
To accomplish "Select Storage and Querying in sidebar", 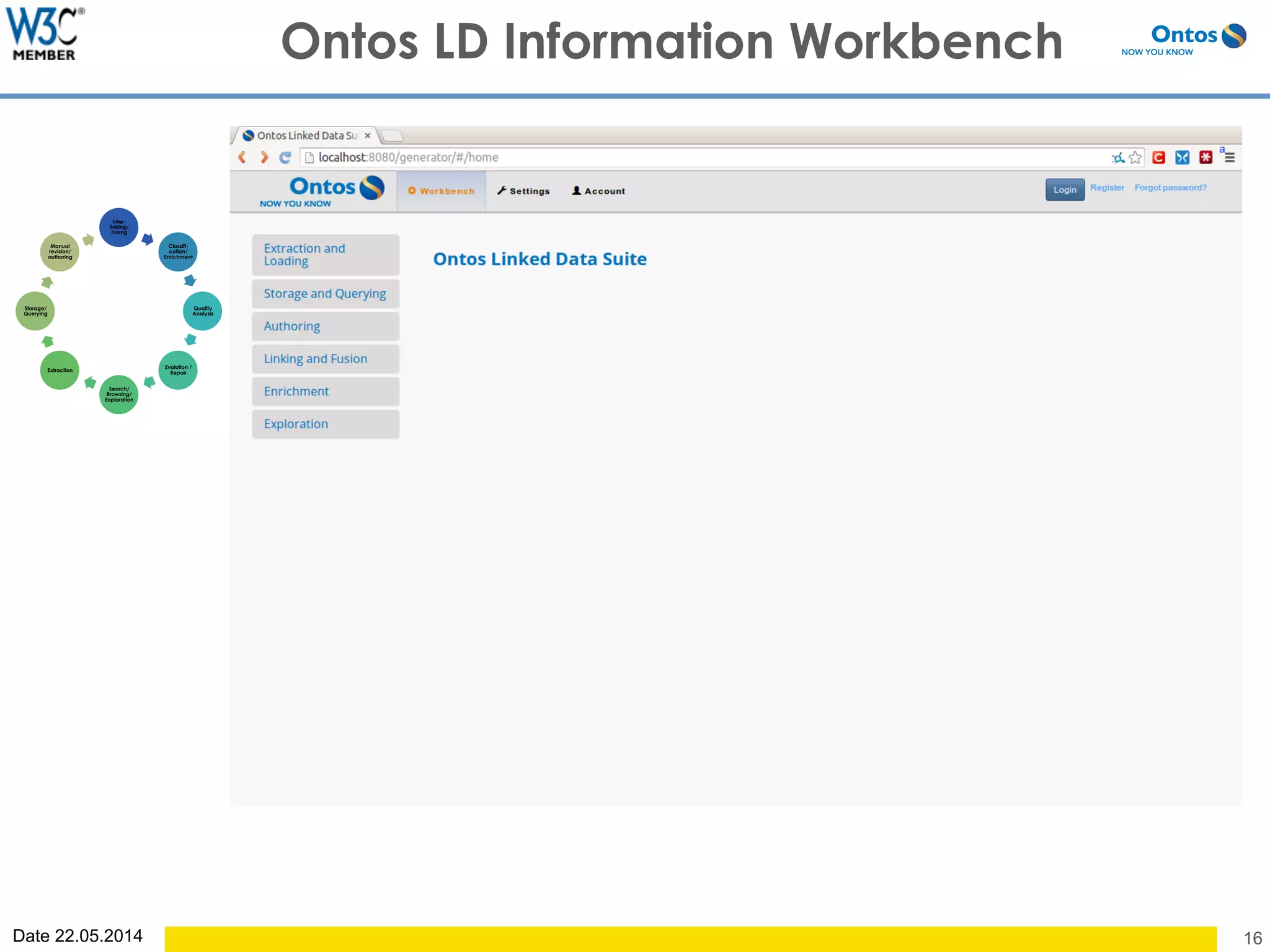I will [326, 294].
